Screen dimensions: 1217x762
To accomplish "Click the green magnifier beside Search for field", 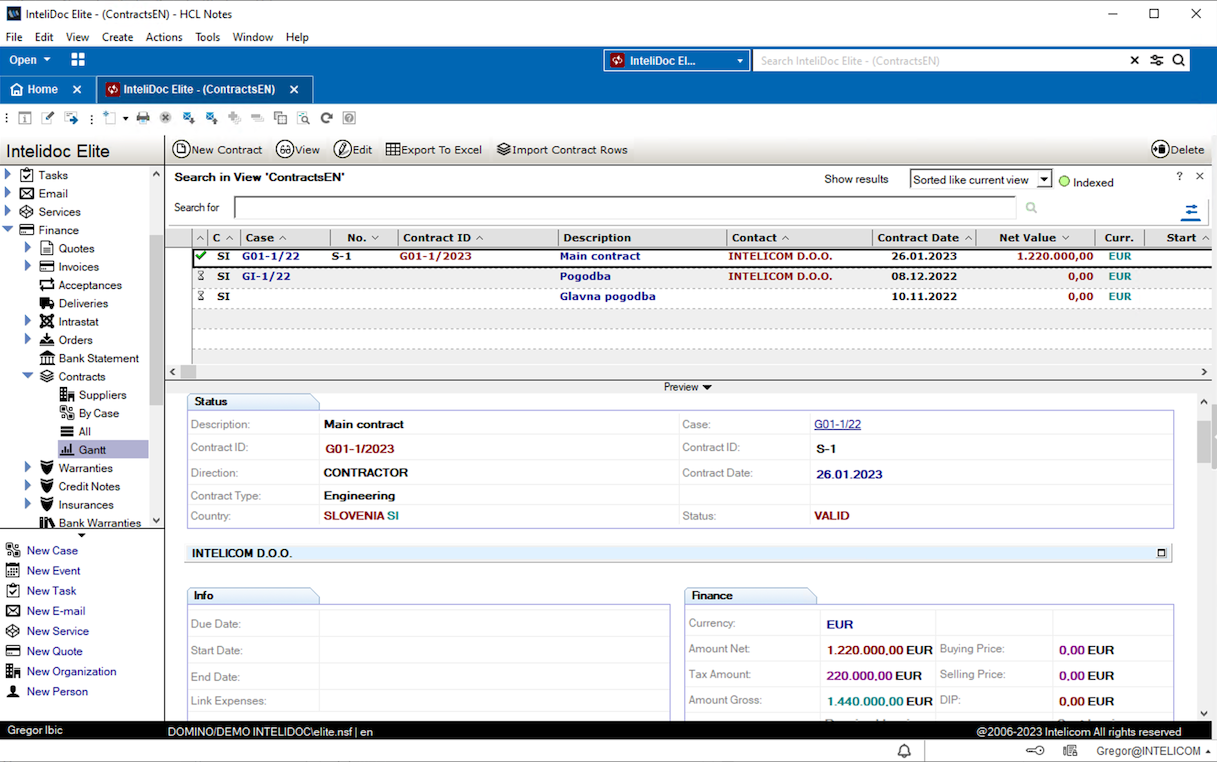I will (1031, 208).
